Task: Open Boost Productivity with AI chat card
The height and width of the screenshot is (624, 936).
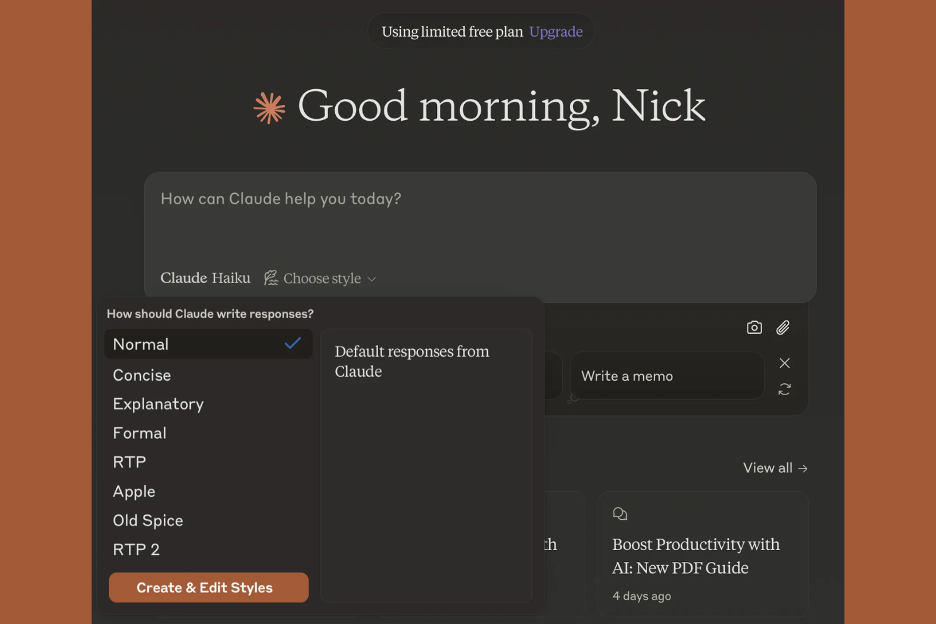Action: coord(703,554)
